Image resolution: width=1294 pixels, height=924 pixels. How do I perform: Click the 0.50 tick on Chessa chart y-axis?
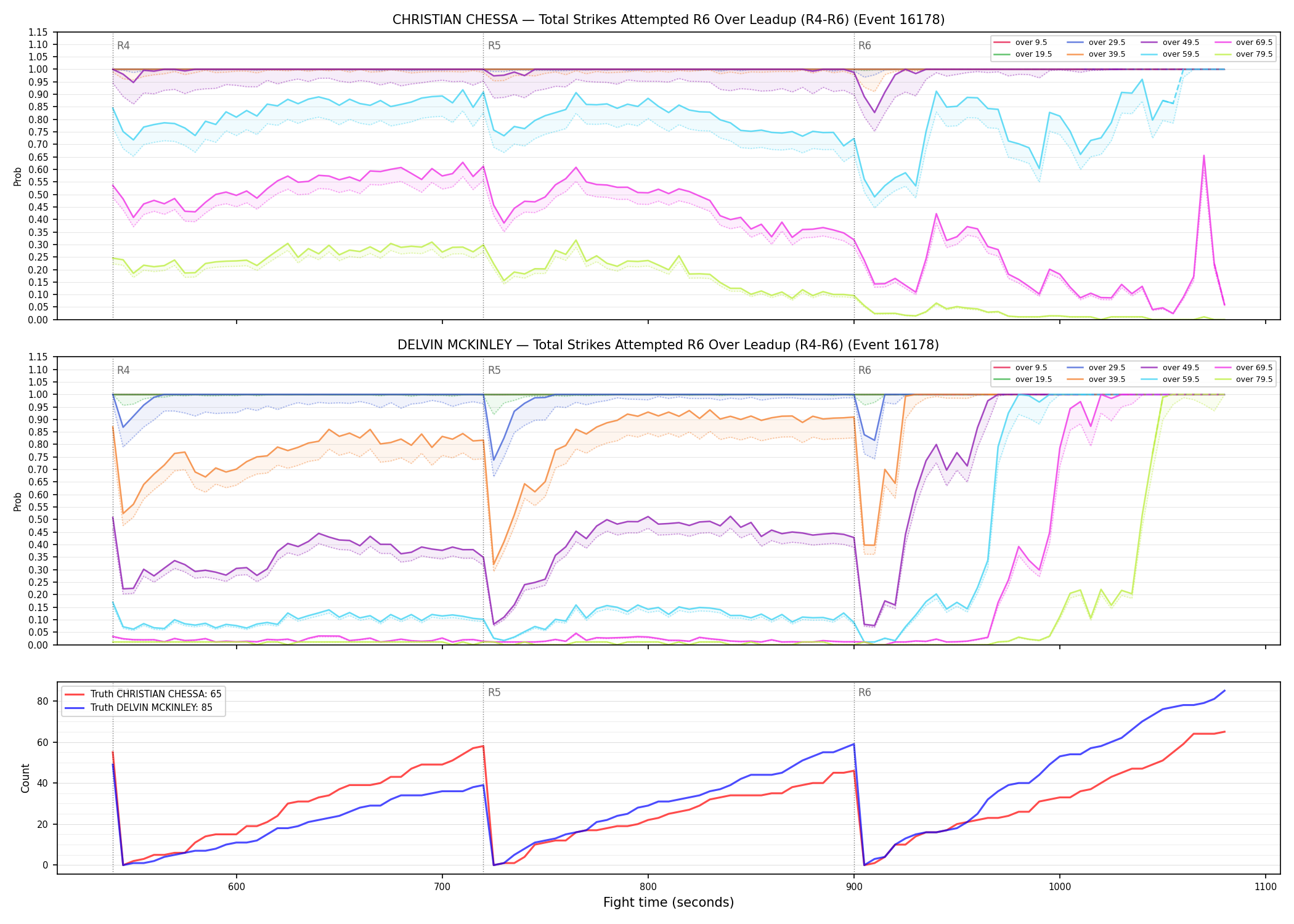click(x=38, y=195)
